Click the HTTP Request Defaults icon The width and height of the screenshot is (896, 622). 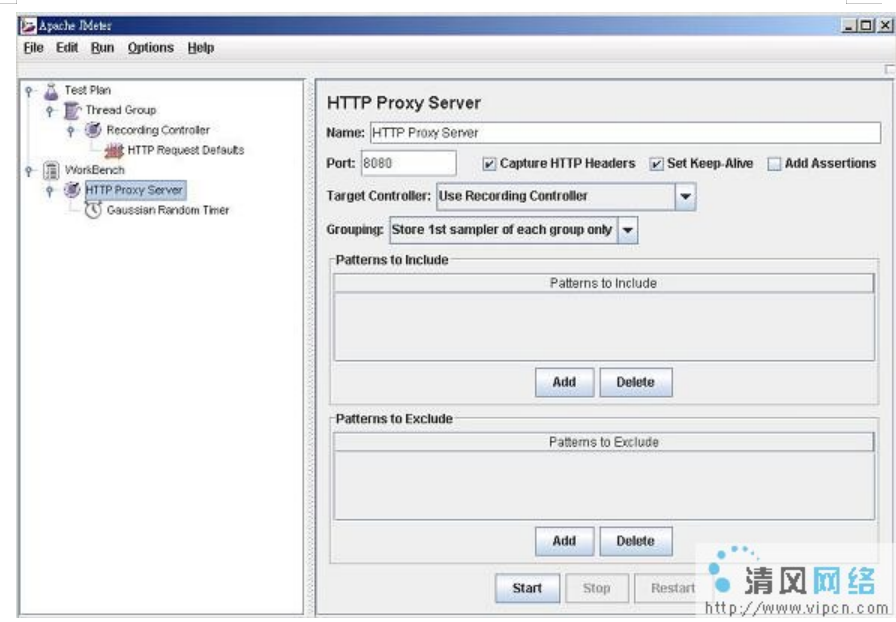coord(114,150)
